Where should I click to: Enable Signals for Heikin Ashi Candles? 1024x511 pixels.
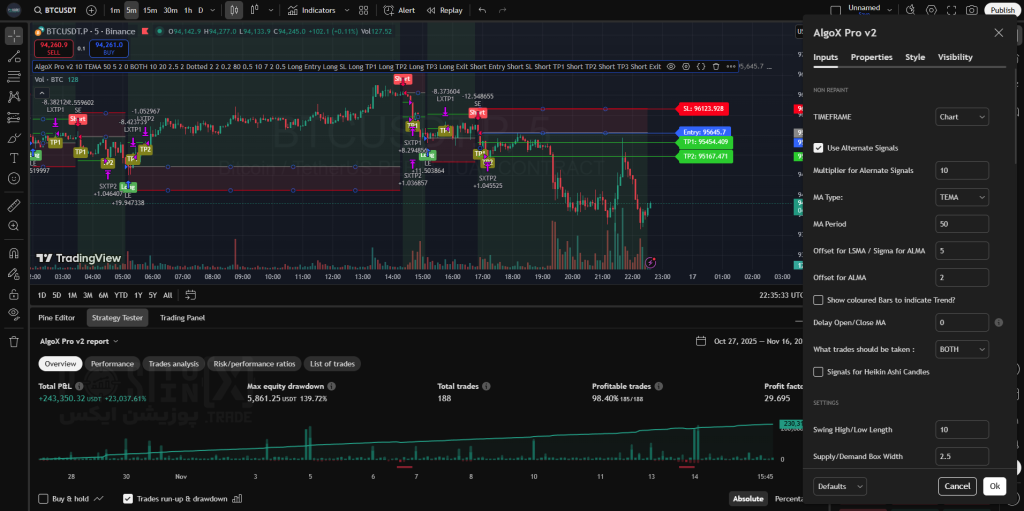click(818, 372)
